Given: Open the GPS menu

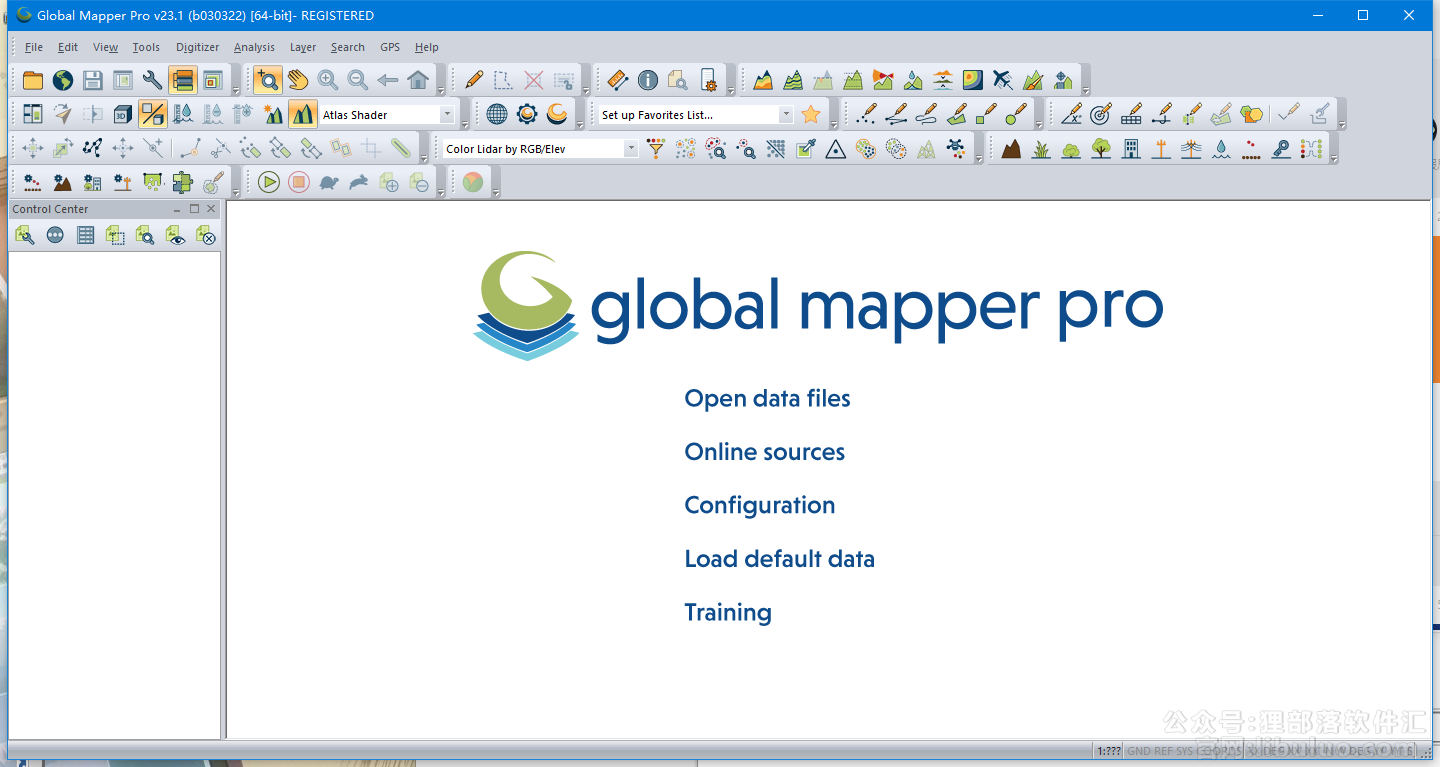Looking at the screenshot, I should pyautogui.click(x=390, y=47).
